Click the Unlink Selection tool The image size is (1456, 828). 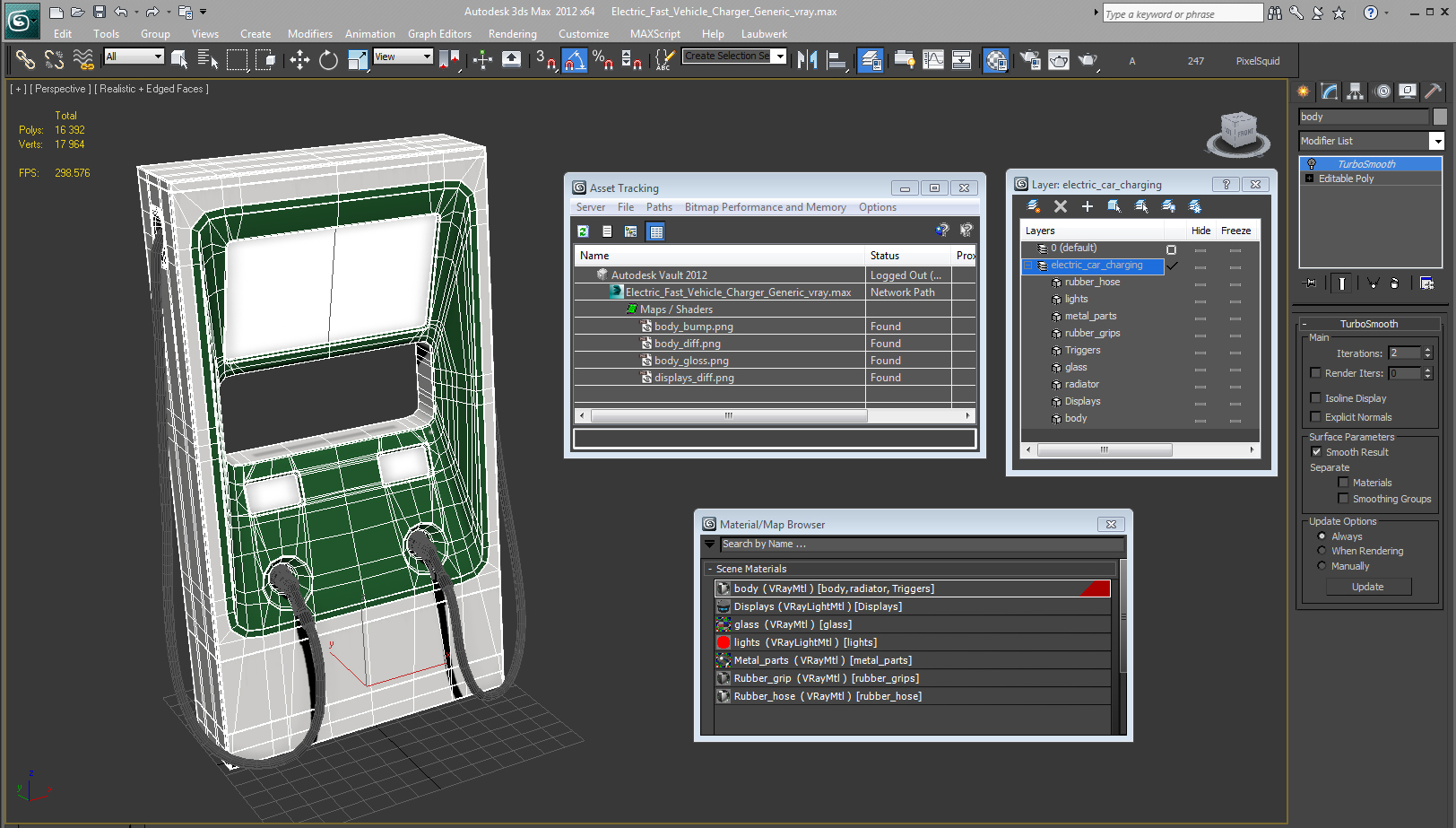point(54,60)
